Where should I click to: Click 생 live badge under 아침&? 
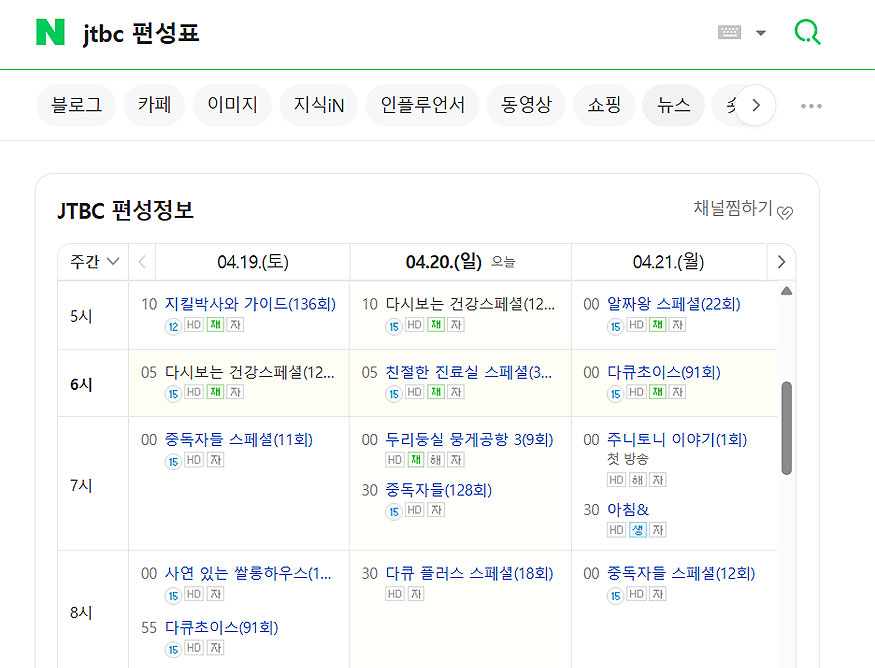[638, 530]
